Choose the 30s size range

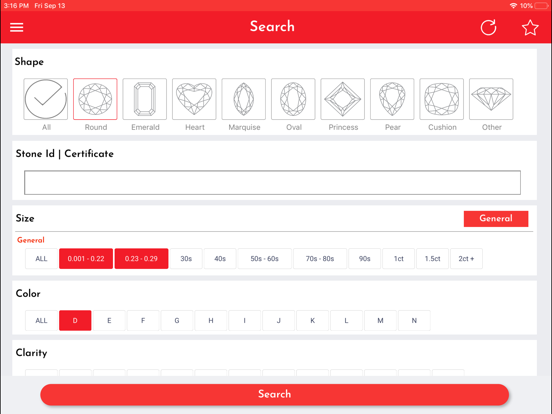tap(186, 259)
